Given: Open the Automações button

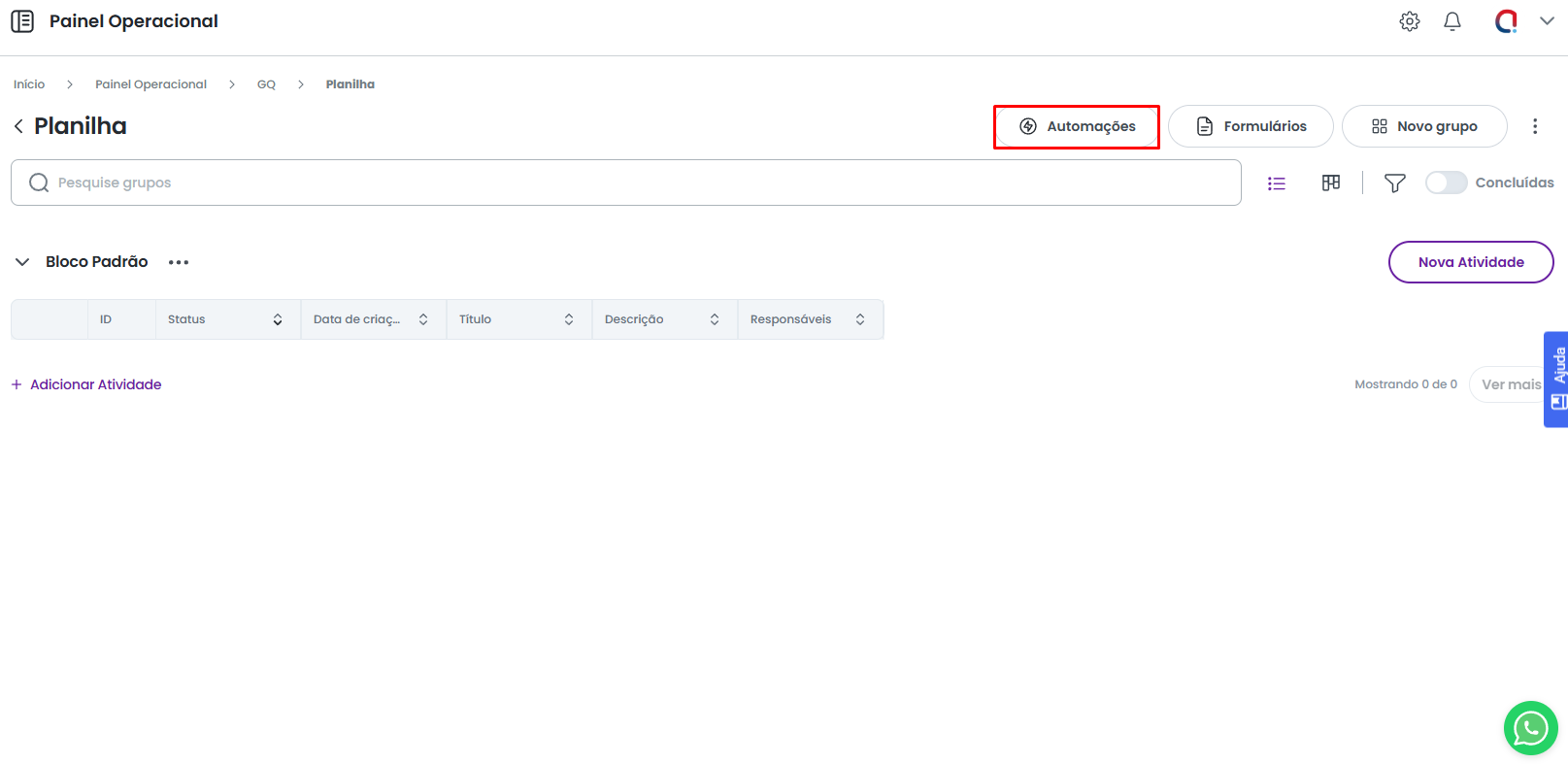Looking at the screenshot, I should [x=1077, y=126].
